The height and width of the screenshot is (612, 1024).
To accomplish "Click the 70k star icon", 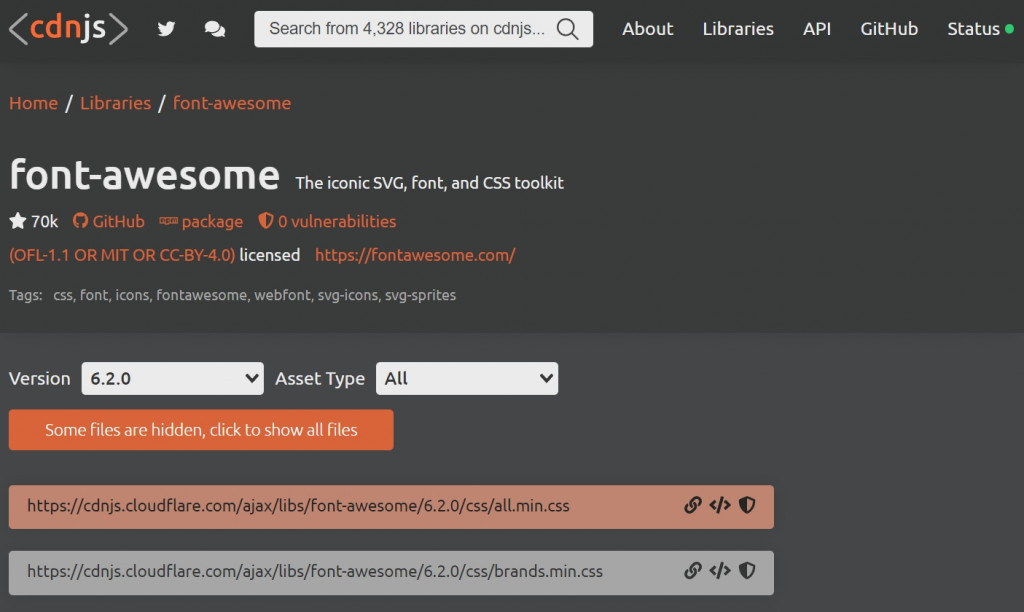I will pyautogui.click(x=18, y=221).
